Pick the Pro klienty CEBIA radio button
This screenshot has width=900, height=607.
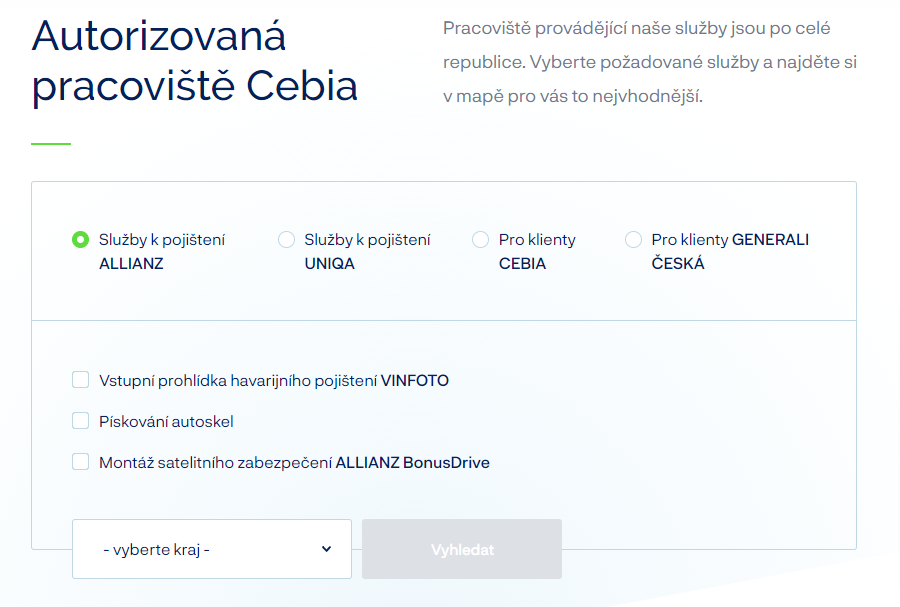(x=481, y=240)
